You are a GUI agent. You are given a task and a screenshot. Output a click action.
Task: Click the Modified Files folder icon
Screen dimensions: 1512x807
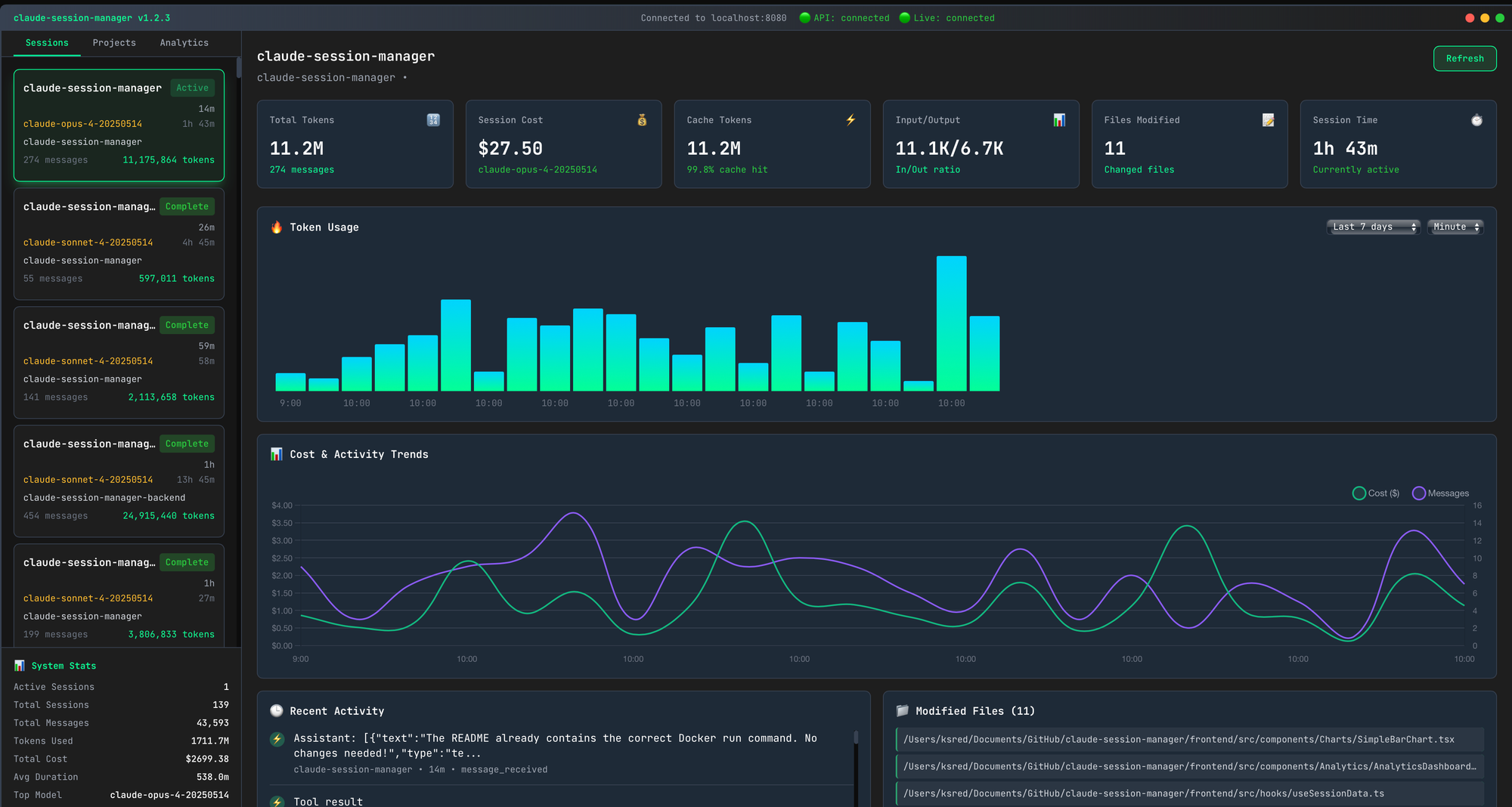[x=902, y=711]
